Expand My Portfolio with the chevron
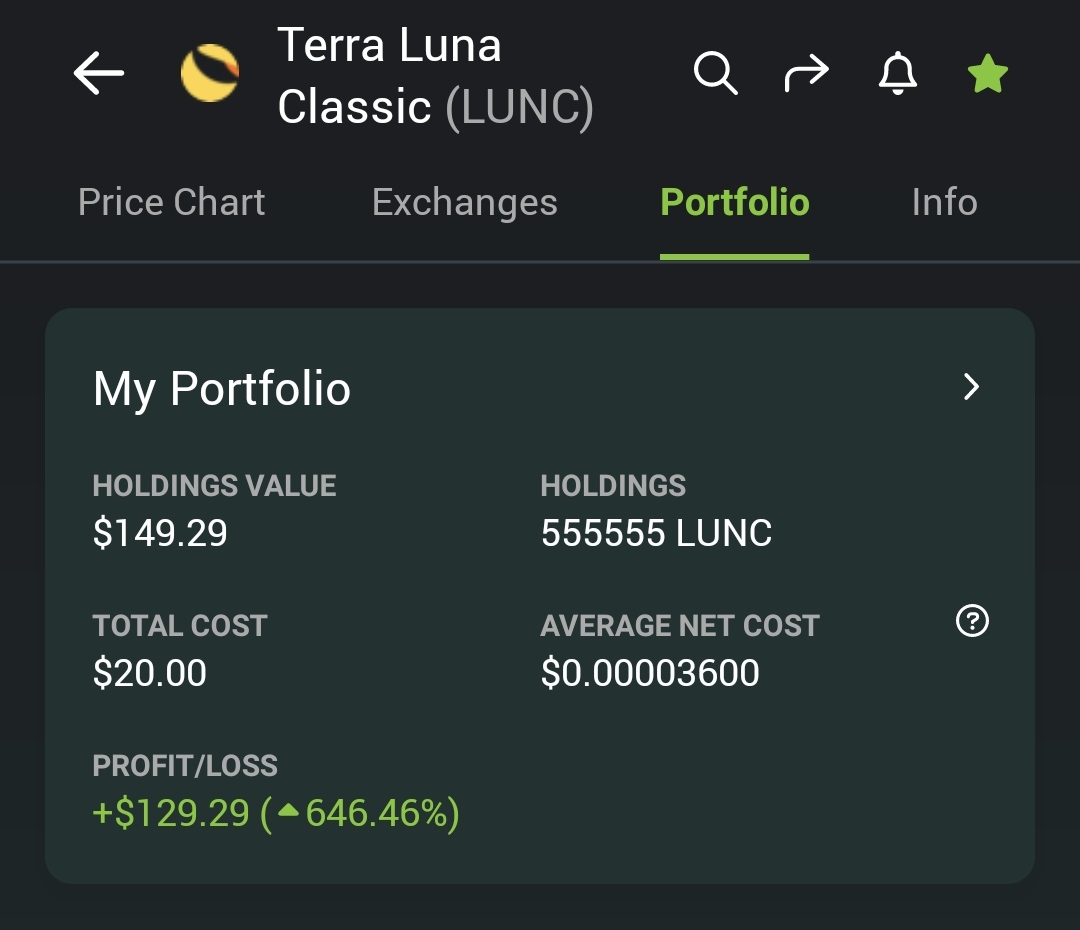This screenshot has width=1080, height=930. click(x=971, y=387)
